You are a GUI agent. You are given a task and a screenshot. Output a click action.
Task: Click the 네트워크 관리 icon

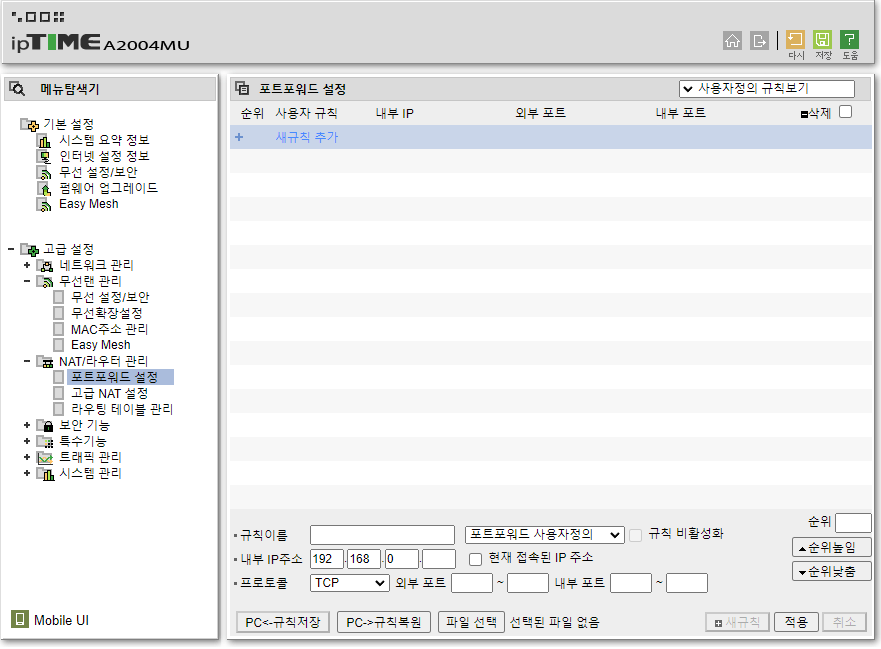tap(44, 265)
